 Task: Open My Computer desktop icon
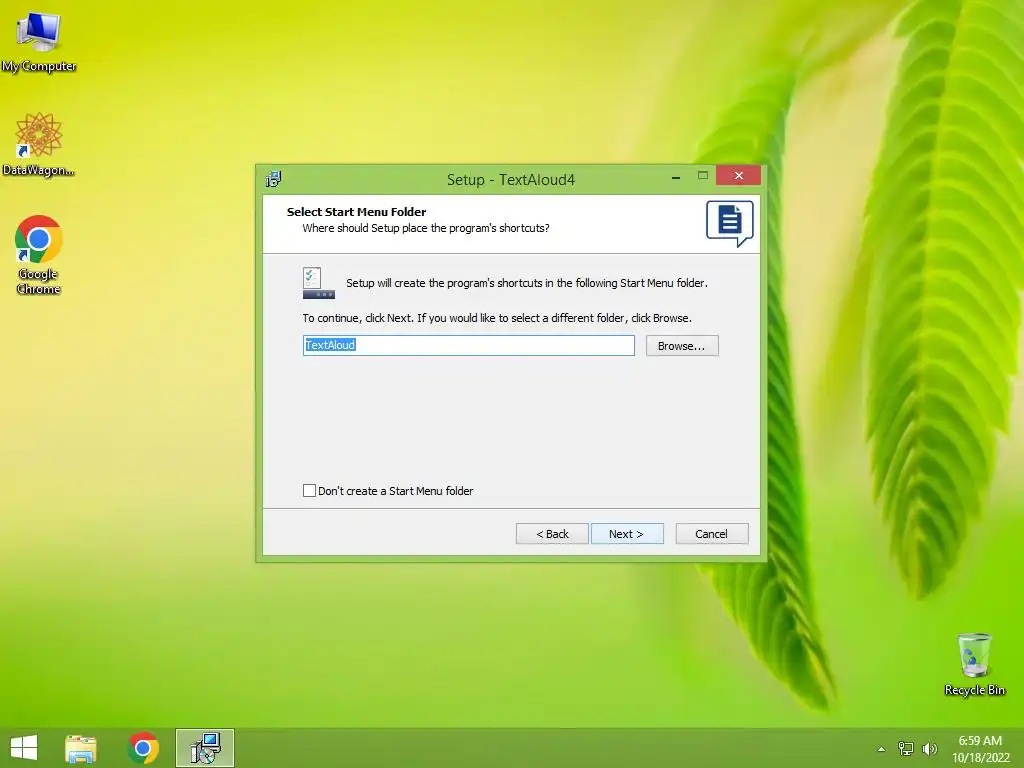tap(39, 40)
